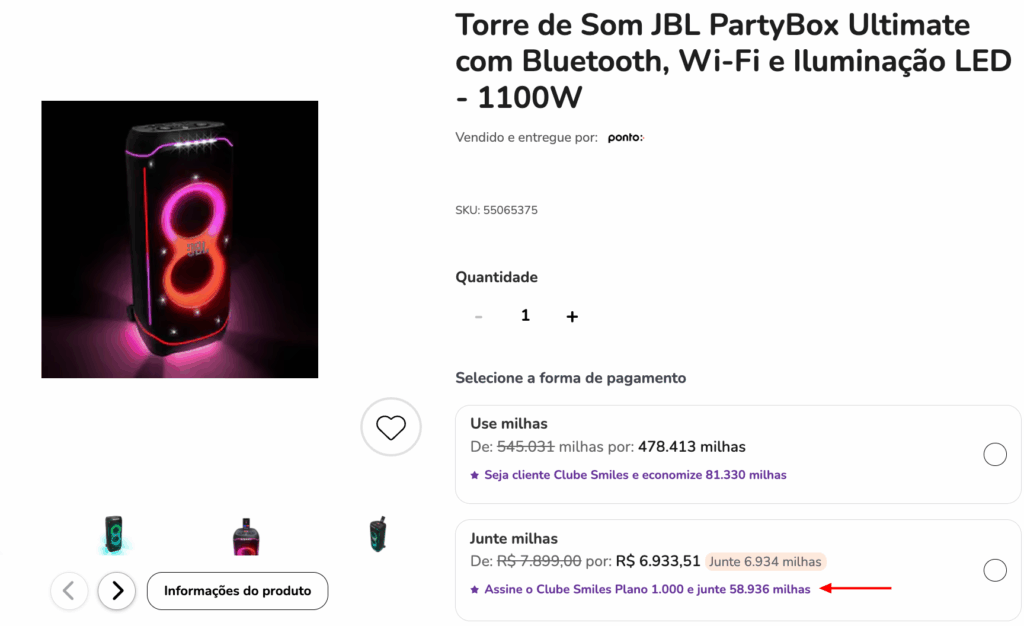This screenshot has width=1024, height=626.
Task: Click the heart outline on the wishlist circle
Action: tap(390, 427)
